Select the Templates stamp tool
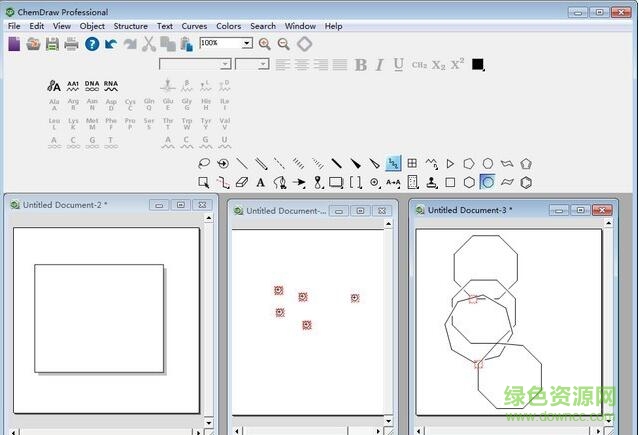 pyautogui.click(x=432, y=182)
